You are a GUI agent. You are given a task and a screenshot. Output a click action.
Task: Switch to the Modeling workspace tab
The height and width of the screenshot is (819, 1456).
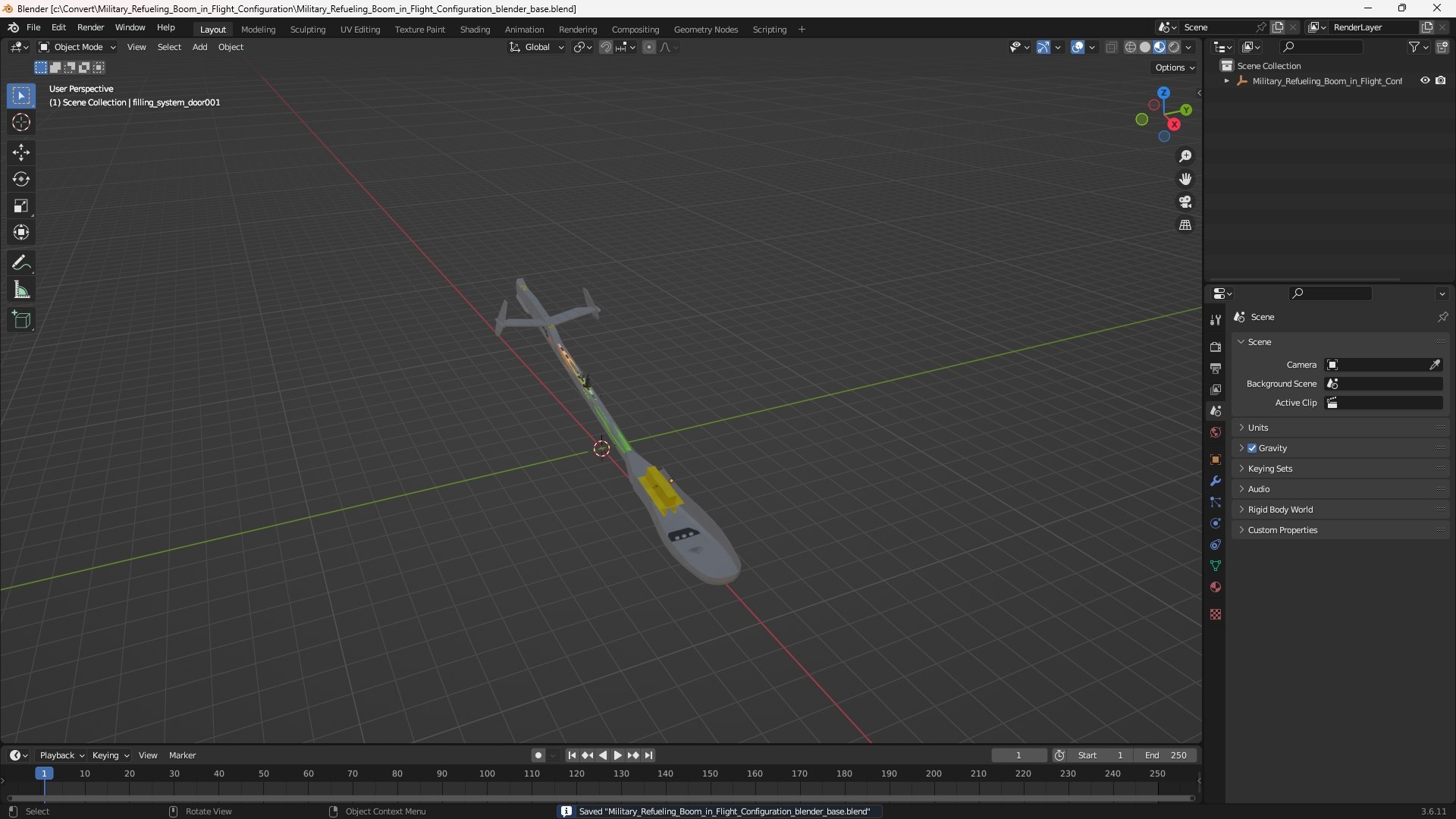click(258, 30)
